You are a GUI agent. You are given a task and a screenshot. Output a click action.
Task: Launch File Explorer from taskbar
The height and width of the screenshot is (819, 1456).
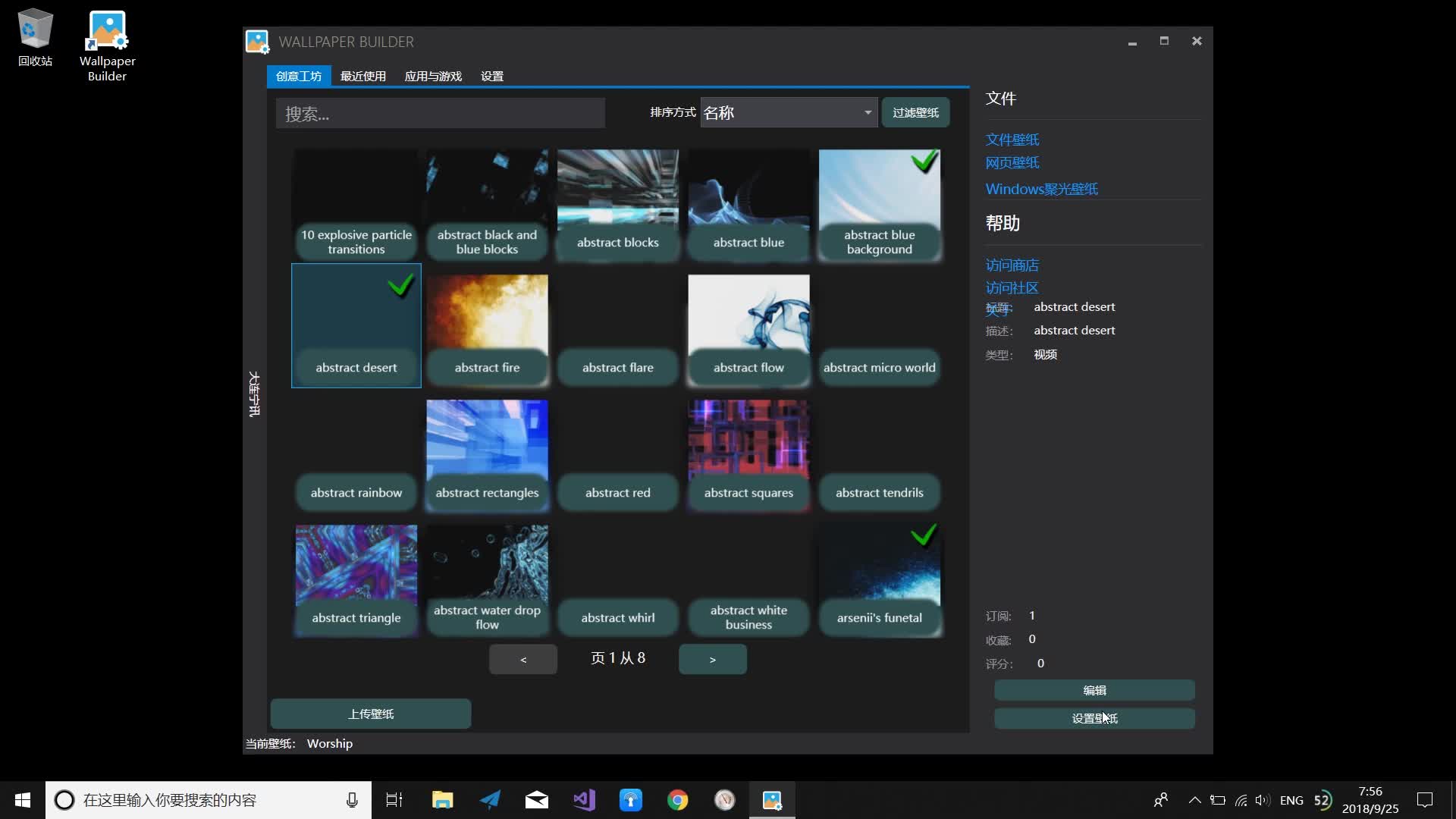tap(442, 800)
